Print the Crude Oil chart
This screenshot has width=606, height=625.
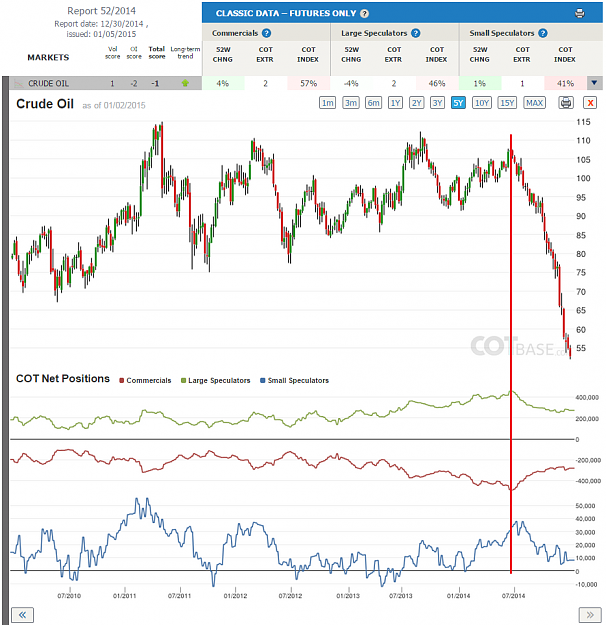click(565, 103)
